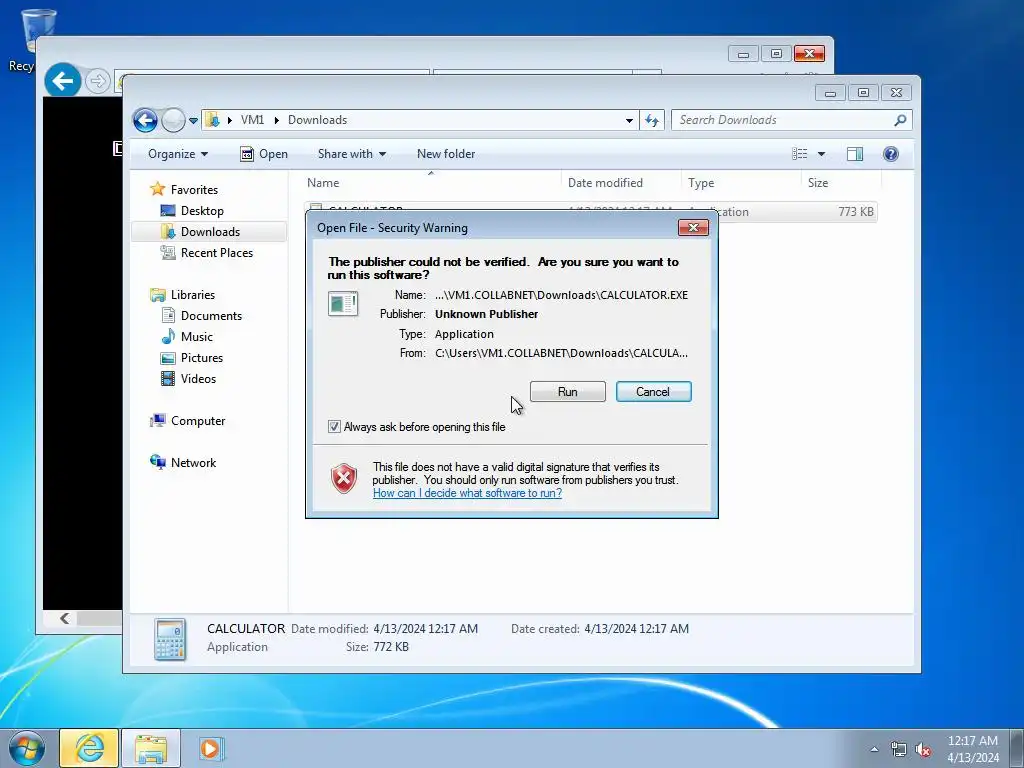Select Libraries in navigation pane
This screenshot has width=1024, height=768.
[x=193, y=295]
